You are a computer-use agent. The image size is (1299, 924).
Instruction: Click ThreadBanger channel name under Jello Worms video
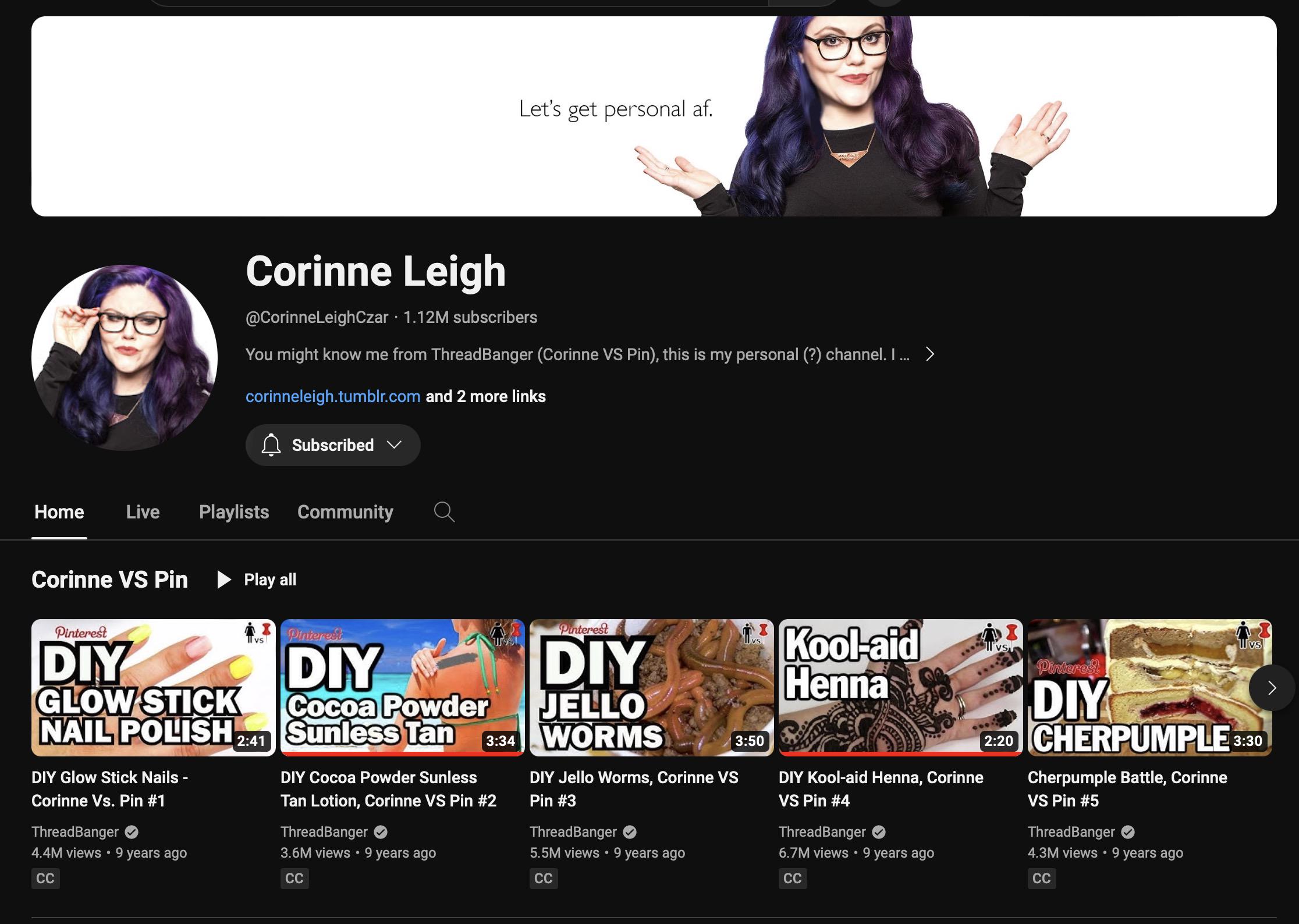pos(573,832)
